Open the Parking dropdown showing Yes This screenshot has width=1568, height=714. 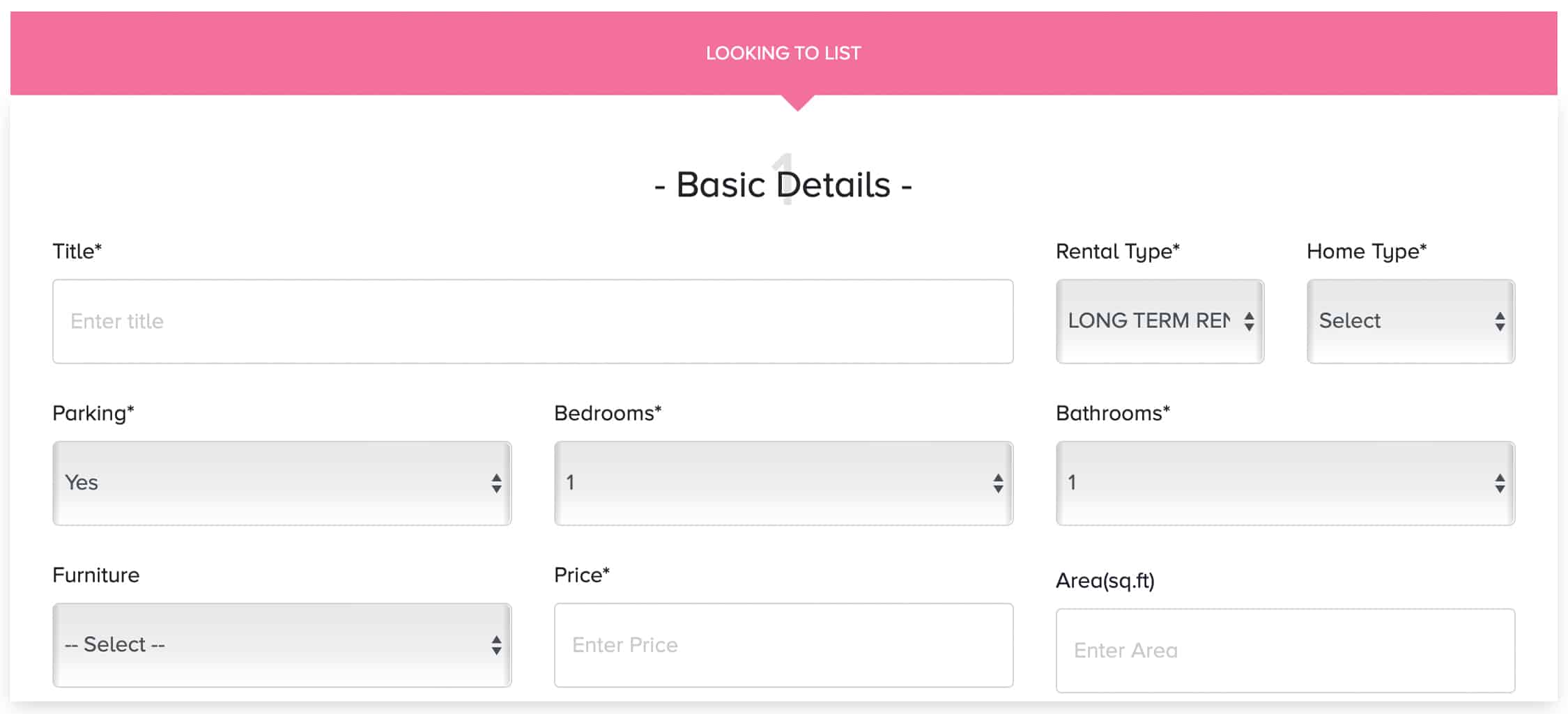(x=282, y=483)
